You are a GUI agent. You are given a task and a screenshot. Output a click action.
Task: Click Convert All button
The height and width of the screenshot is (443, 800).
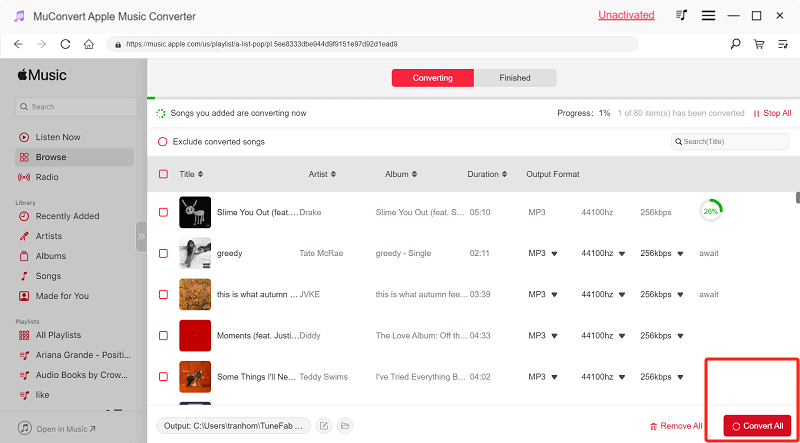click(757, 426)
